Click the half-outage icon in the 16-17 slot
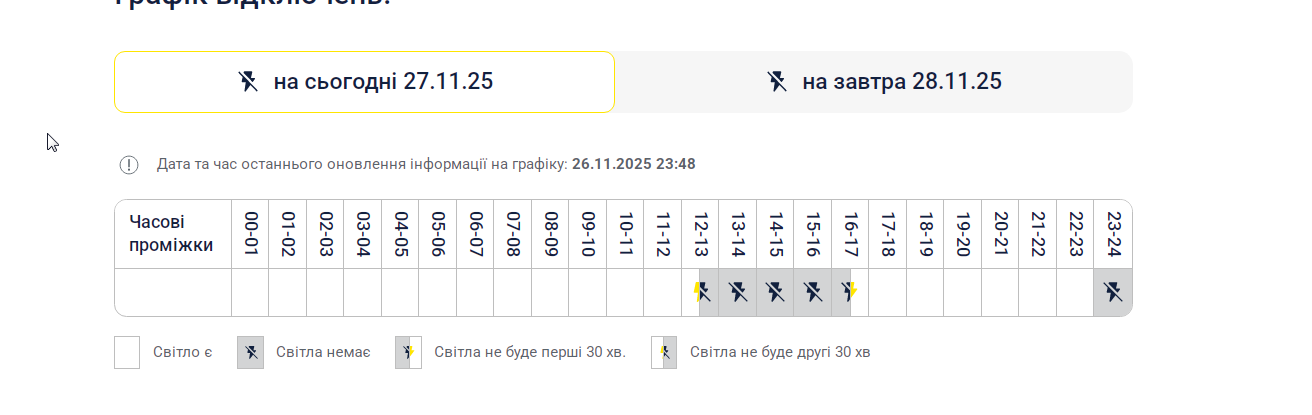Image resolution: width=1312 pixels, height=415 pixels. coord(849,292)
